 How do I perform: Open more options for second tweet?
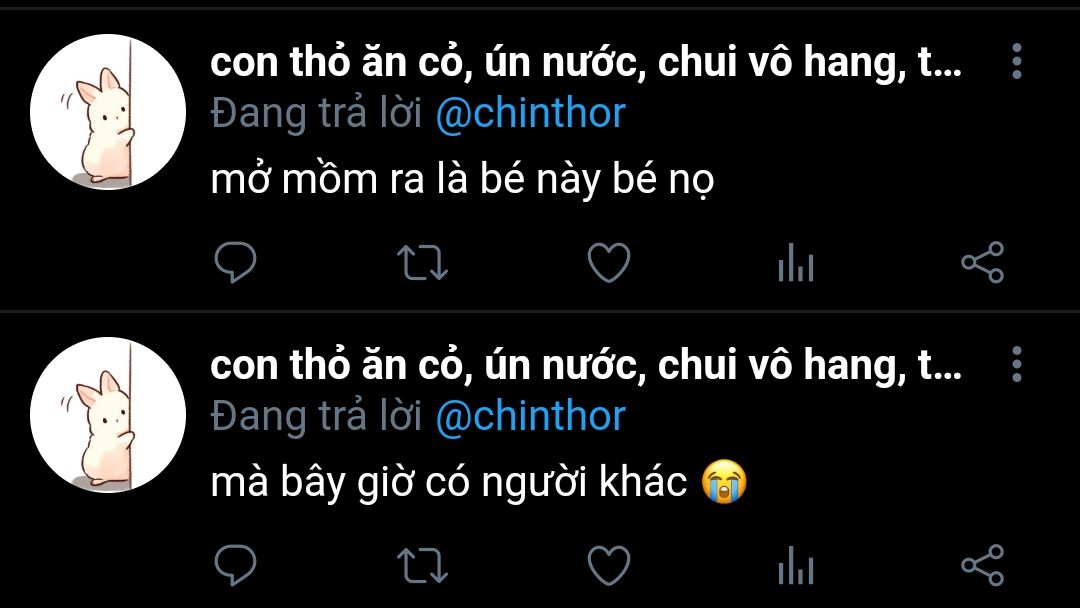(1016, 365)
